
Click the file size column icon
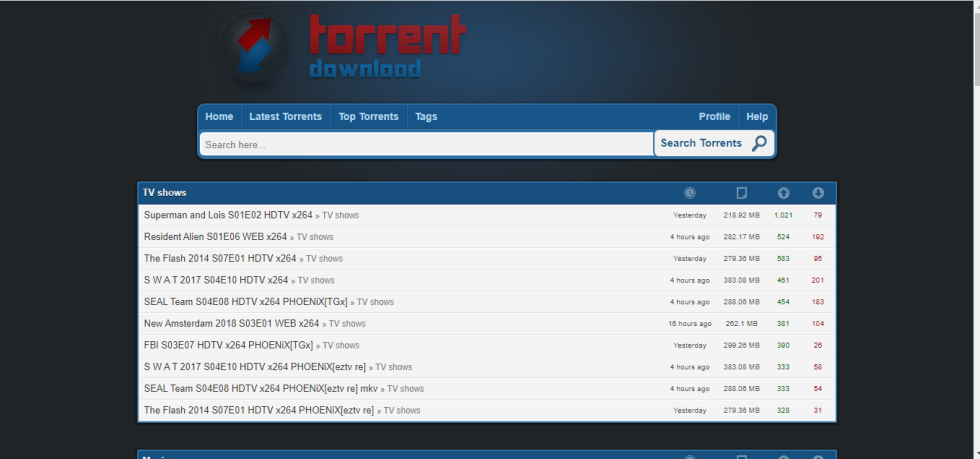(741, 193)
